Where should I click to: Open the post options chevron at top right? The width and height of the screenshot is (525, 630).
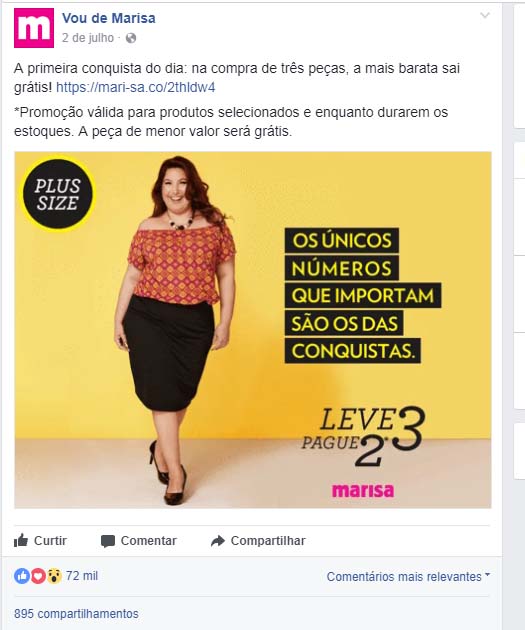tap(485, 16)
